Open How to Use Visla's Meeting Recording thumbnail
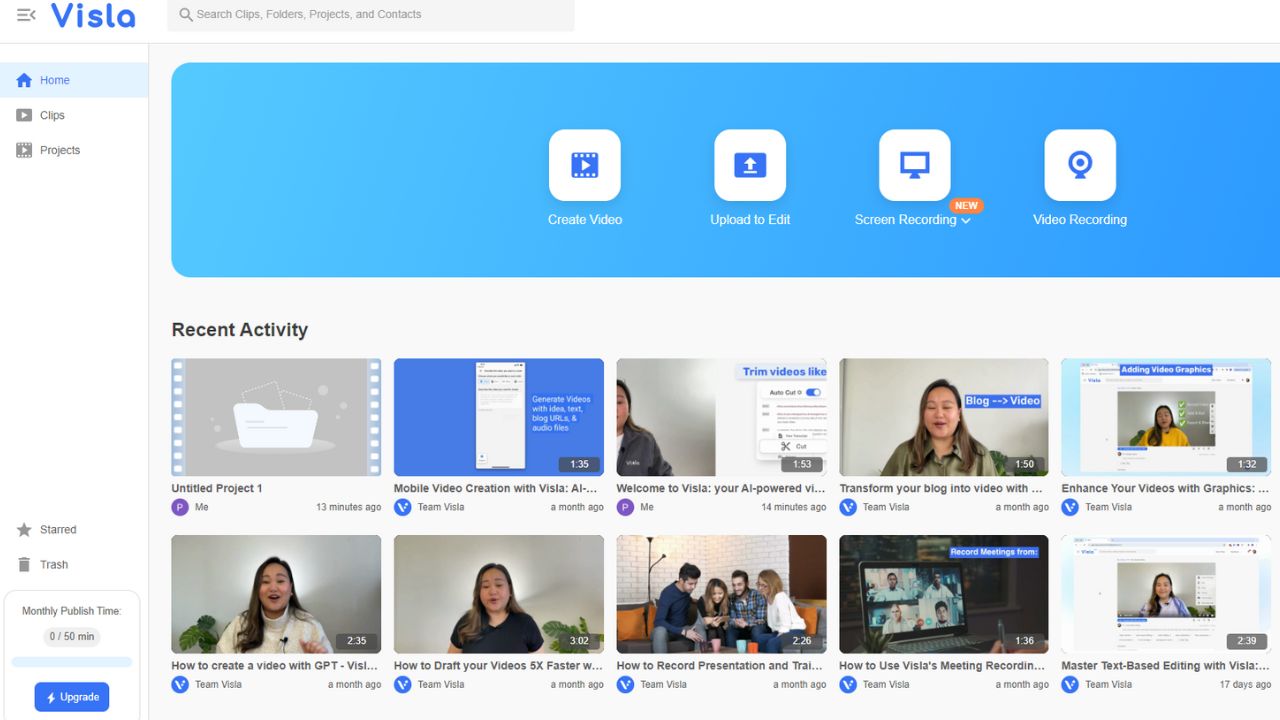This screenshot has width=1280, height=720. (x=944, y=594)
